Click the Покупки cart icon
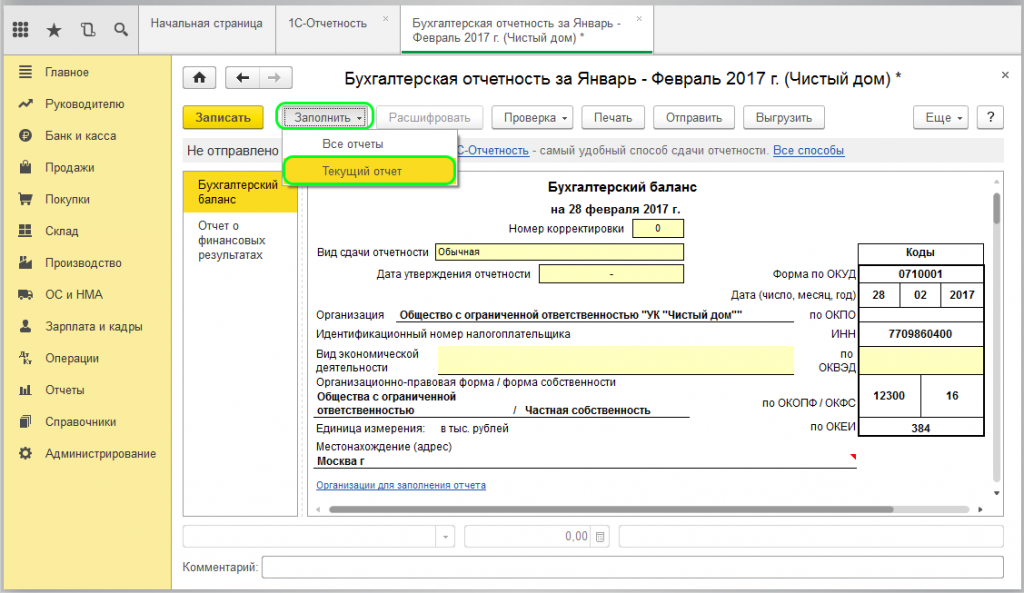 pos(25,199)
